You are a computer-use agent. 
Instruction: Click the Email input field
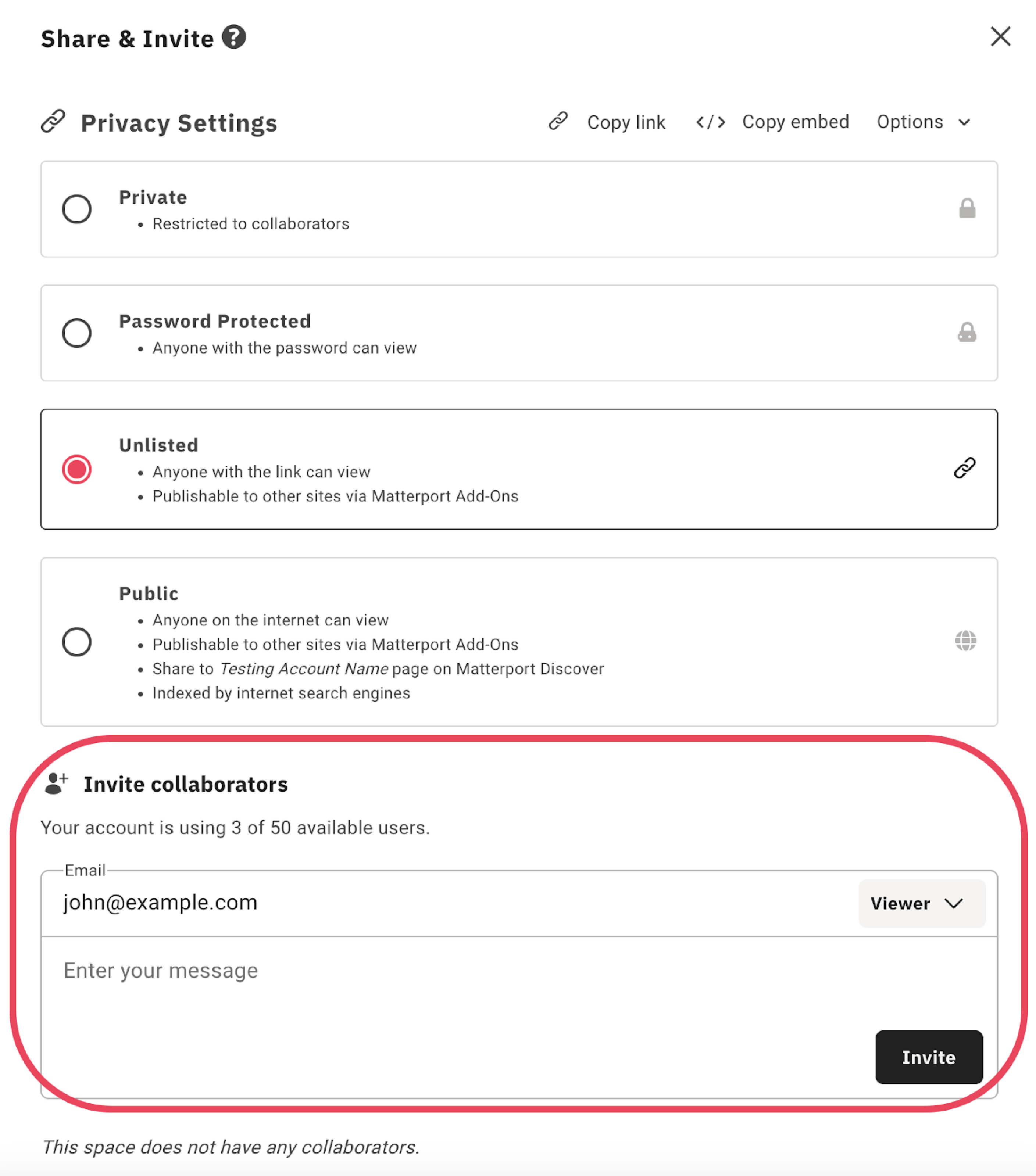449,903
